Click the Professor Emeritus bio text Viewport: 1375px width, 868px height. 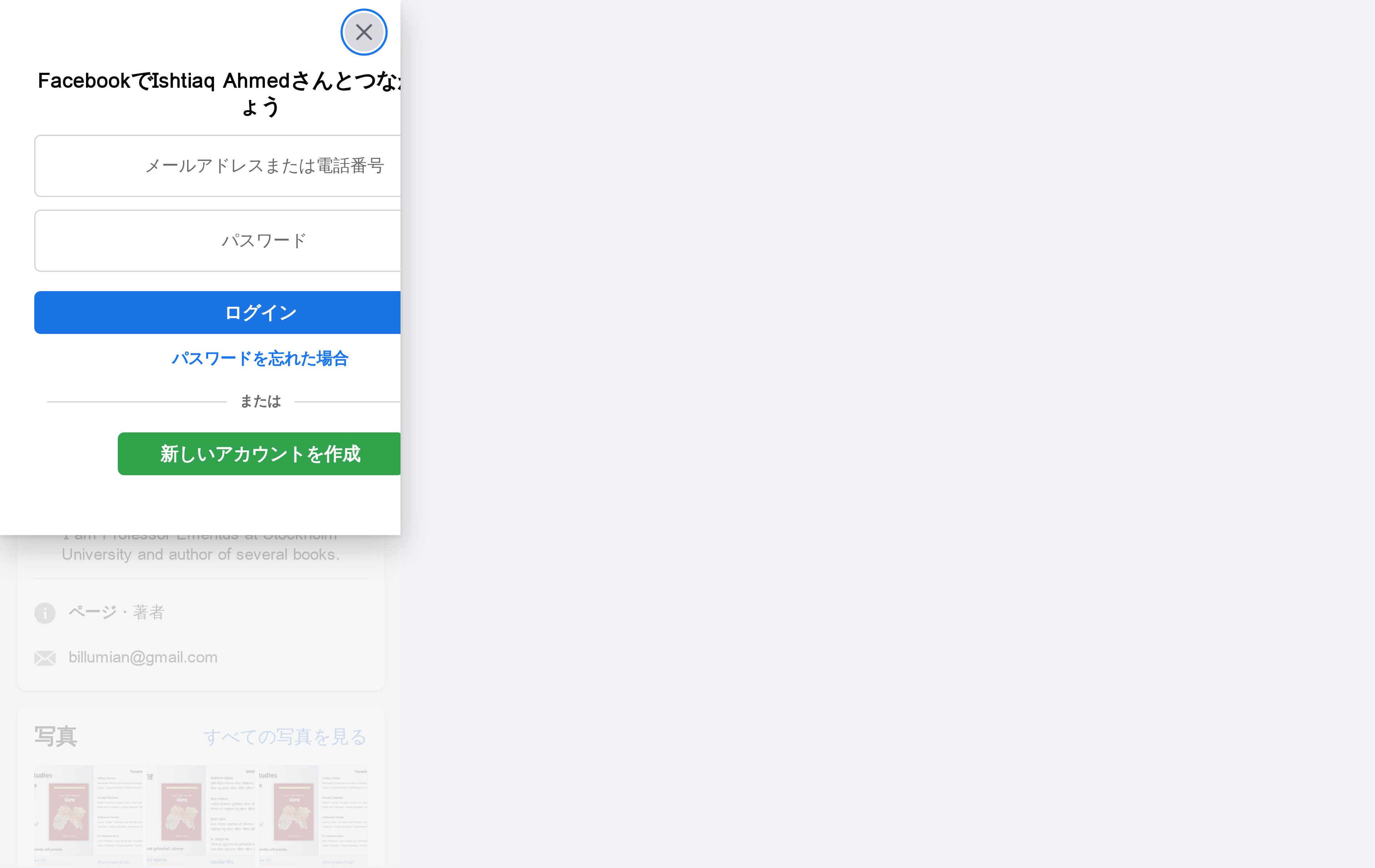tap(200, 554)
